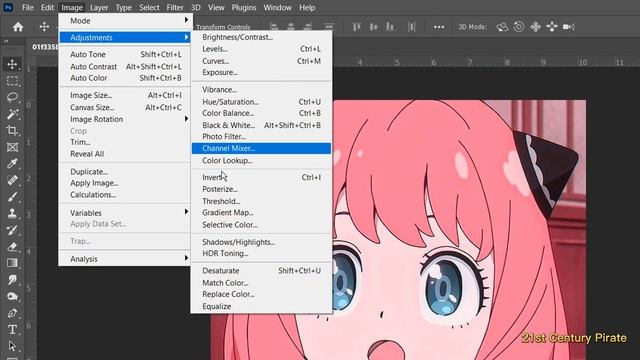Select Canvas Size in Image menu
Viewport: 640px width, 360px height.
pos(124,107)
